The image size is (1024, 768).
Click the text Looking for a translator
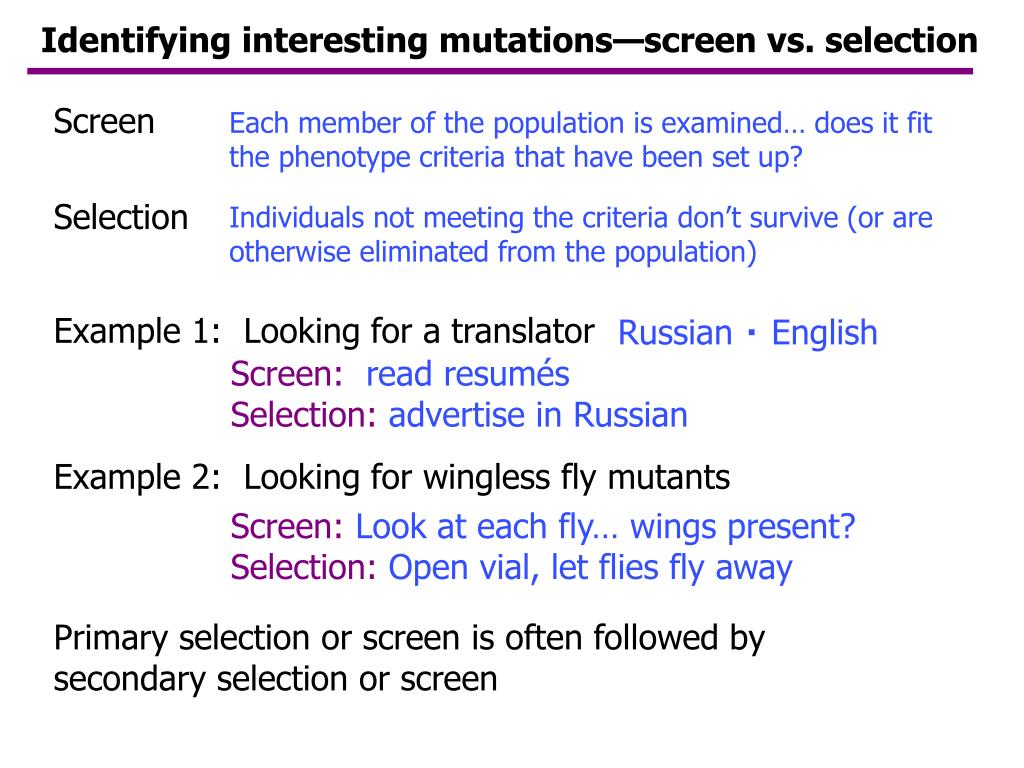tap(419, 331)
